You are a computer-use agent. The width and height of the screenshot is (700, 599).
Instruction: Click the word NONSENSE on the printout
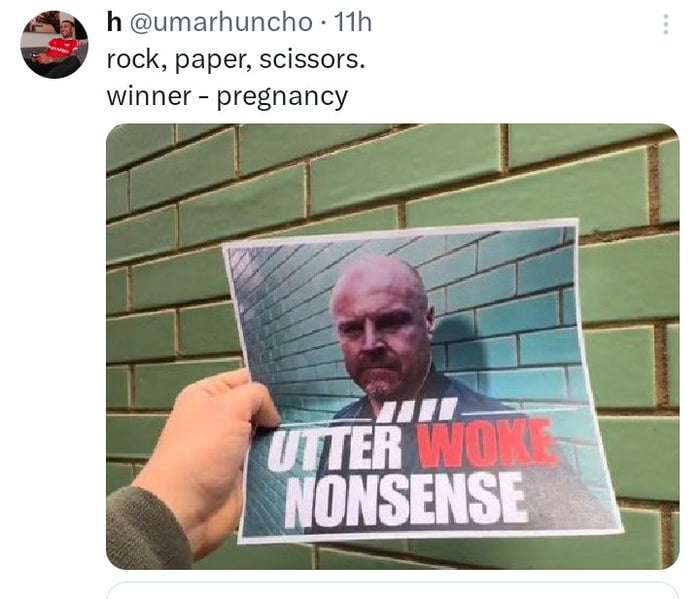click(407, 499)
